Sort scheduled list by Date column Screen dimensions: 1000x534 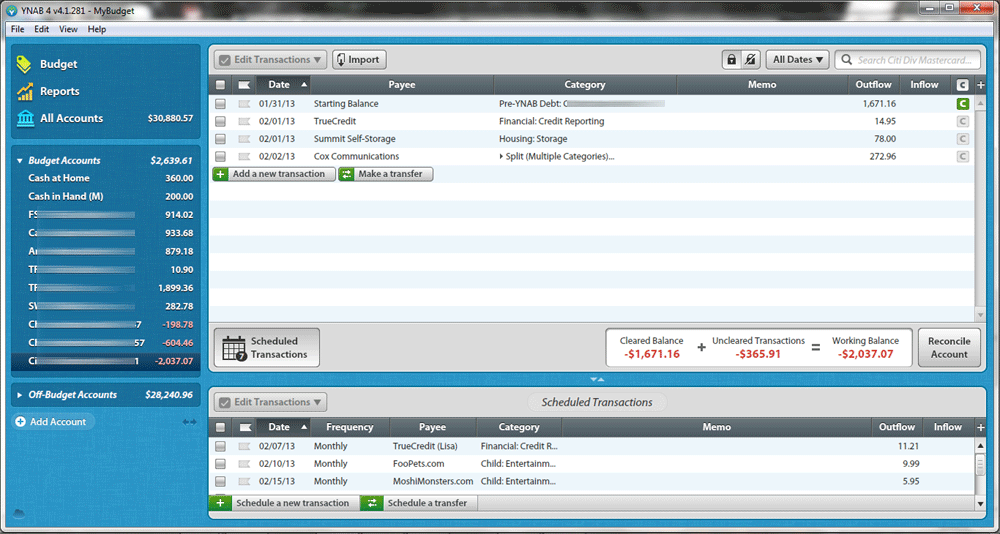pyautogui.click(x=283, y=427)
